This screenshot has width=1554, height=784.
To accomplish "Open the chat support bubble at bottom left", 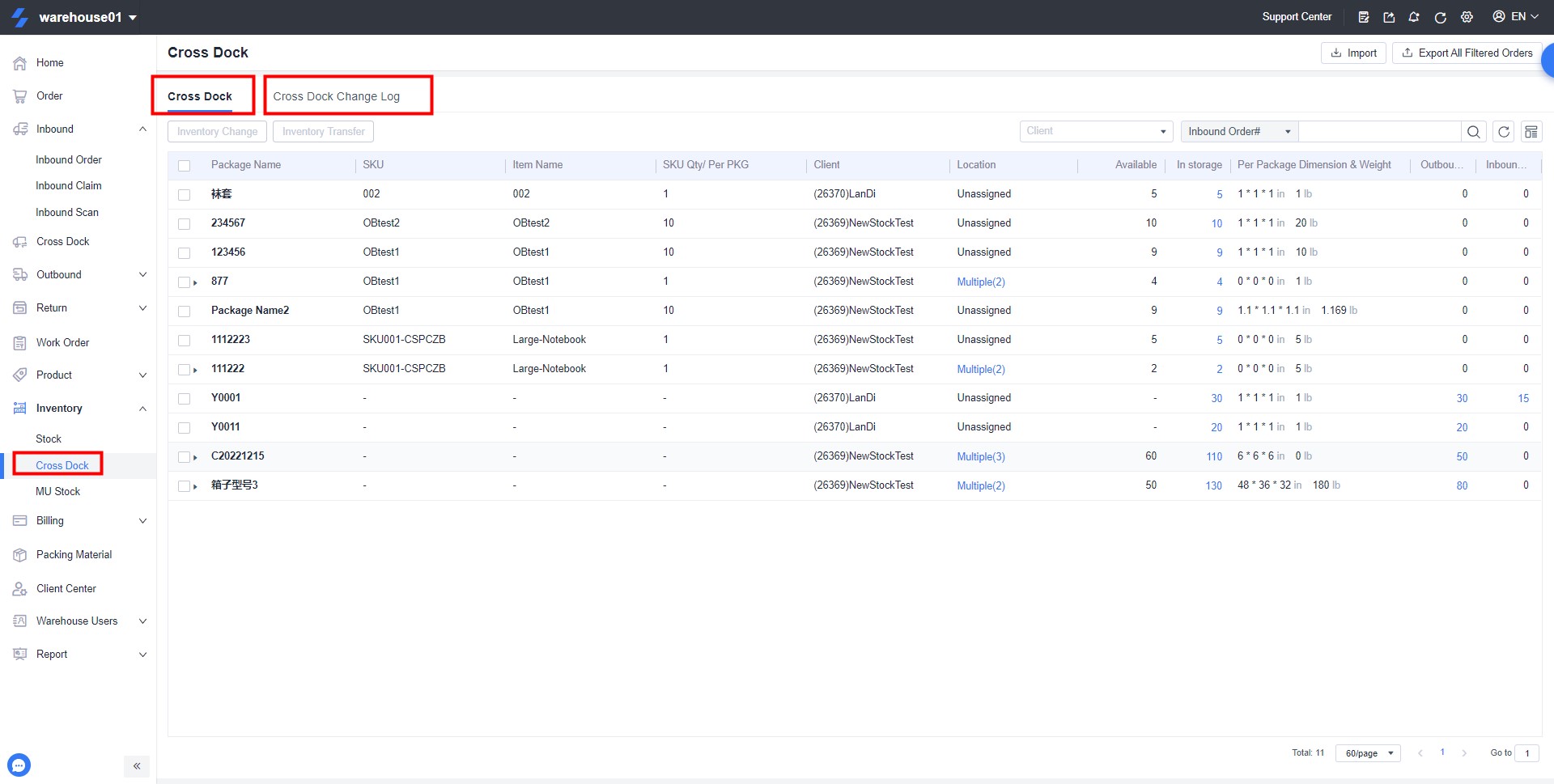I will coord(19,765).
